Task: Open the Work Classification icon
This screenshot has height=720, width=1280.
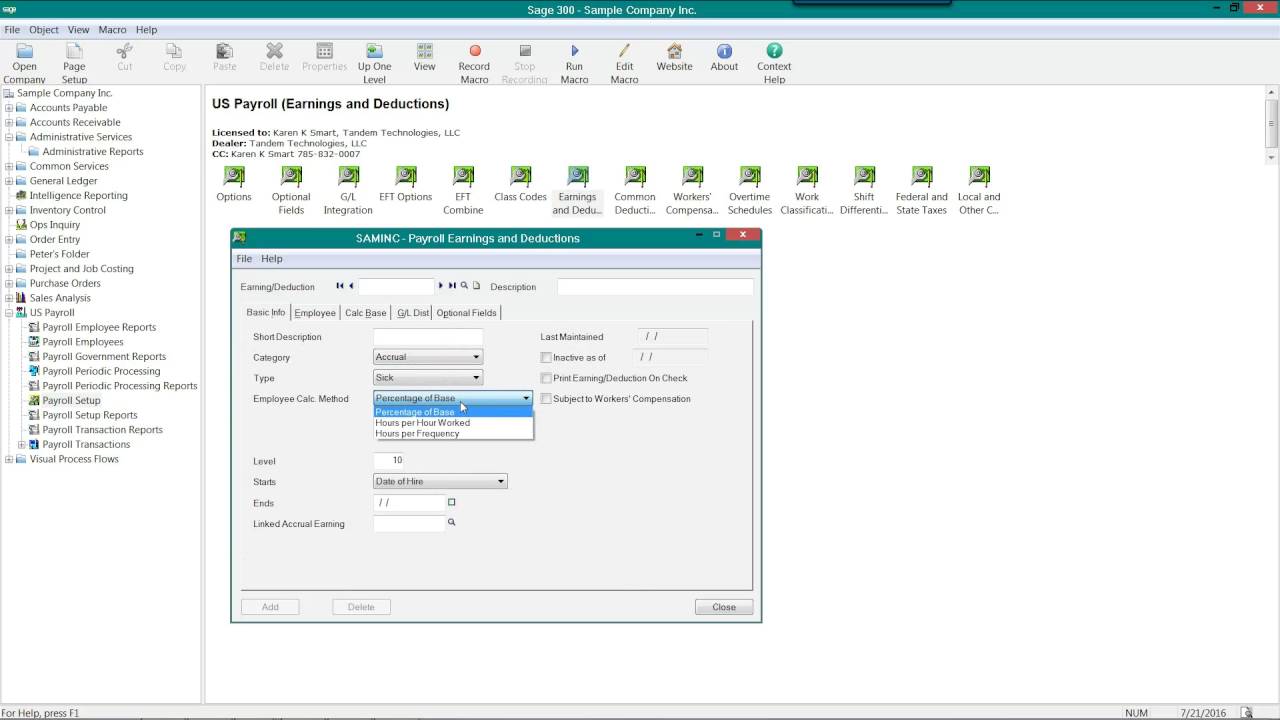Action: point(807,190)
